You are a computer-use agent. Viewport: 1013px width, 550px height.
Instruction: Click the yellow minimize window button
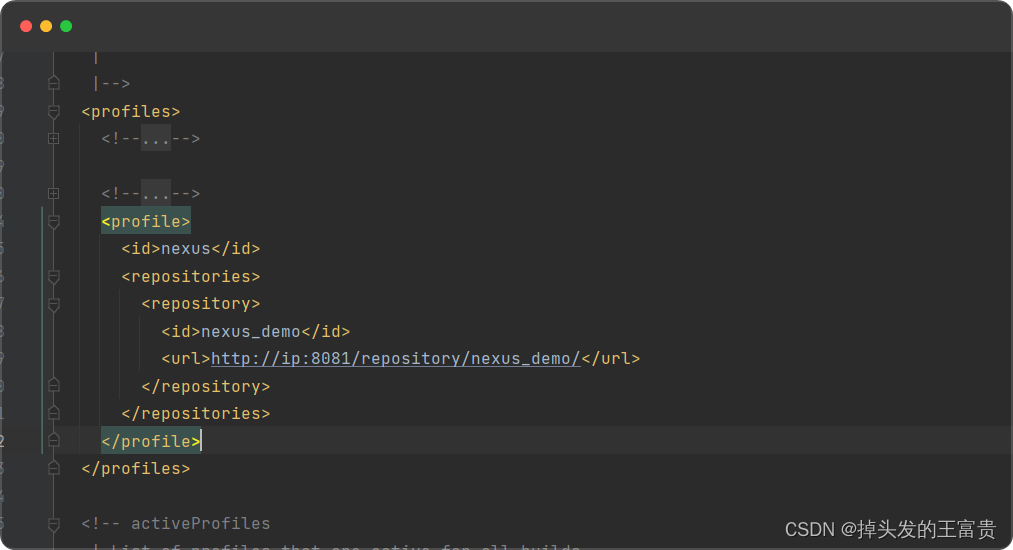click(x=46, y=26)
